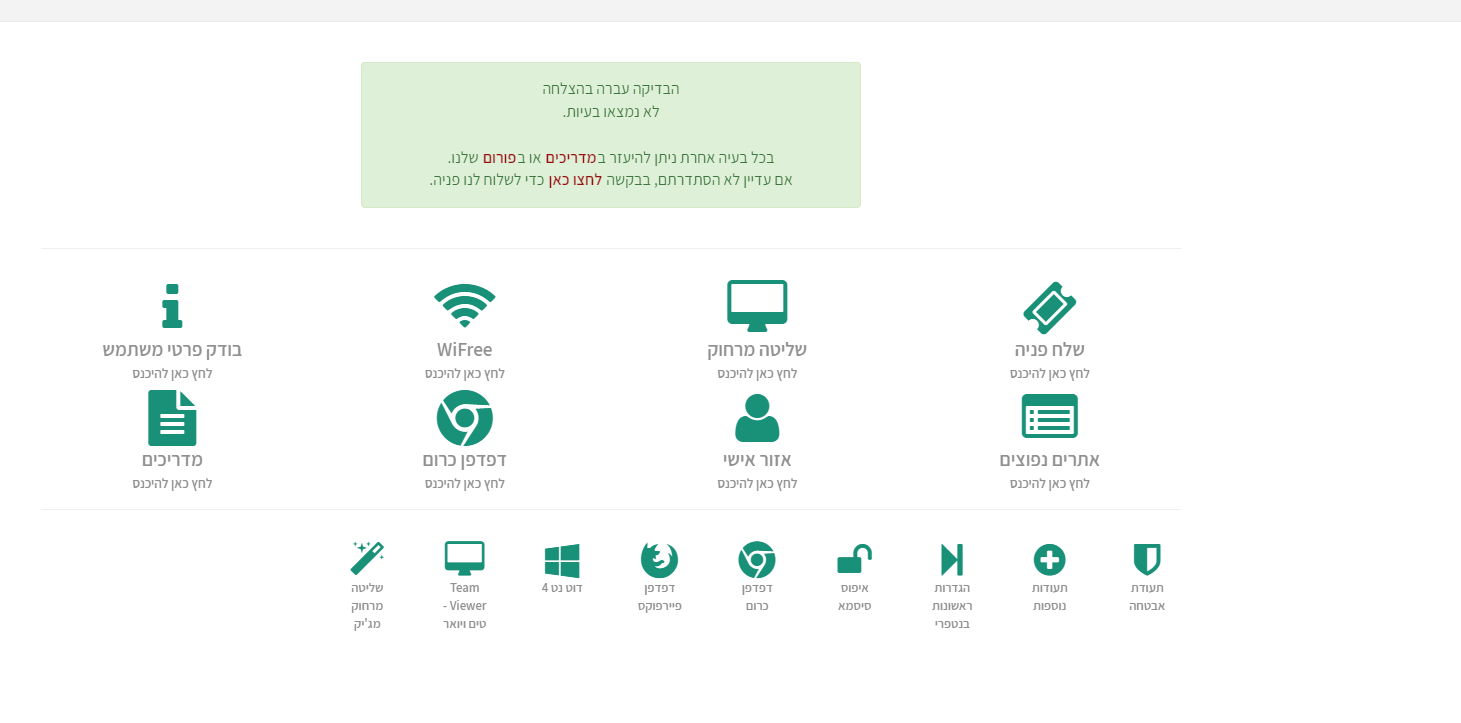Select the תעודת אבטחה shield icon
Viewport: 1461px width, 723px height.
pyautogui.click(x=1147, y=559)
